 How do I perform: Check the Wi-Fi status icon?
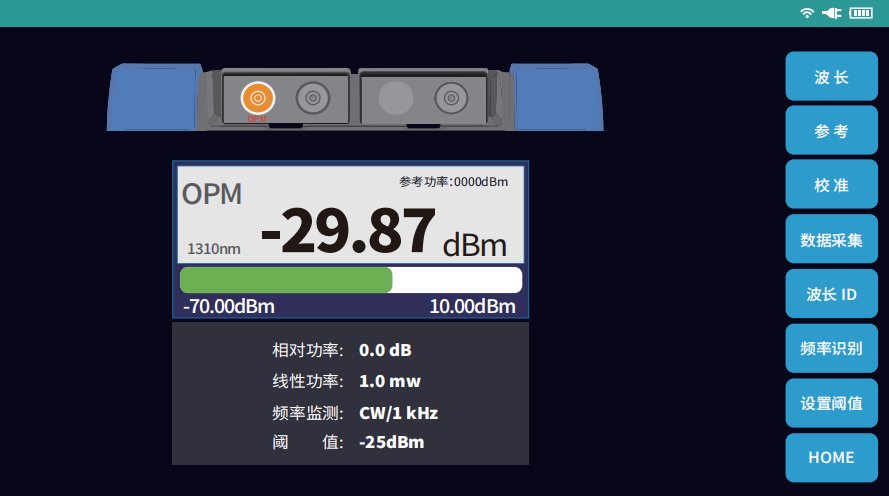807,13
